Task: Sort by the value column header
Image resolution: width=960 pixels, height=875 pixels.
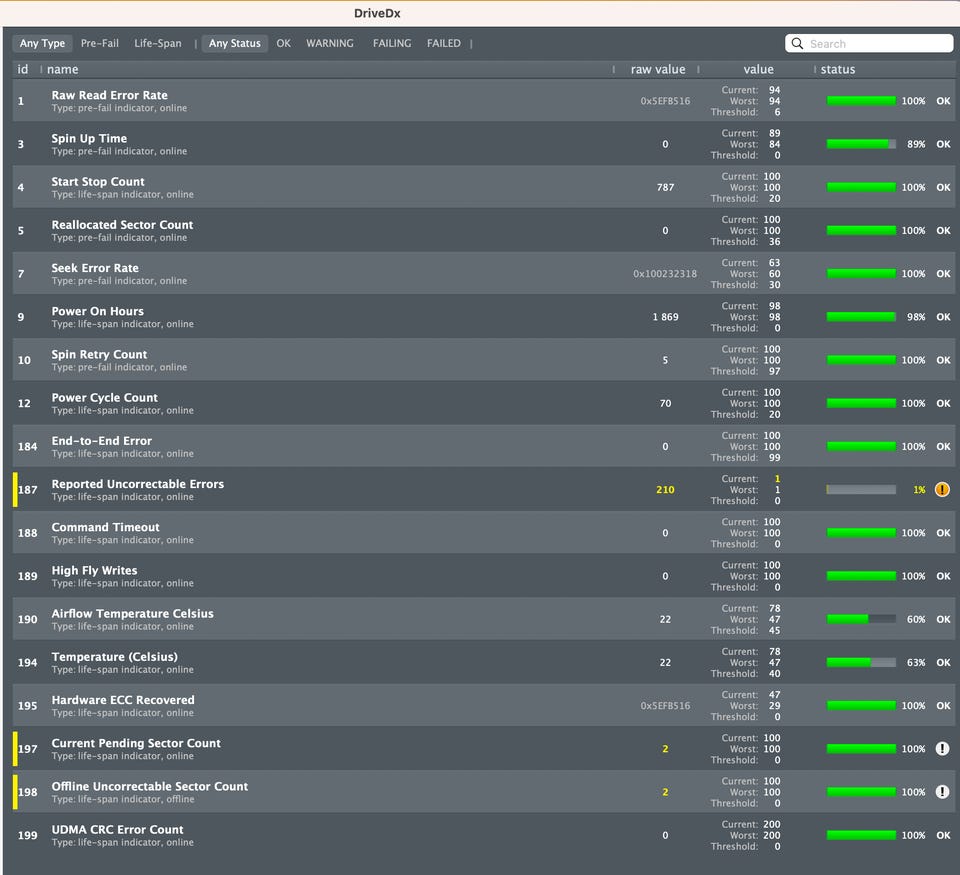Action: pos(759,69)
